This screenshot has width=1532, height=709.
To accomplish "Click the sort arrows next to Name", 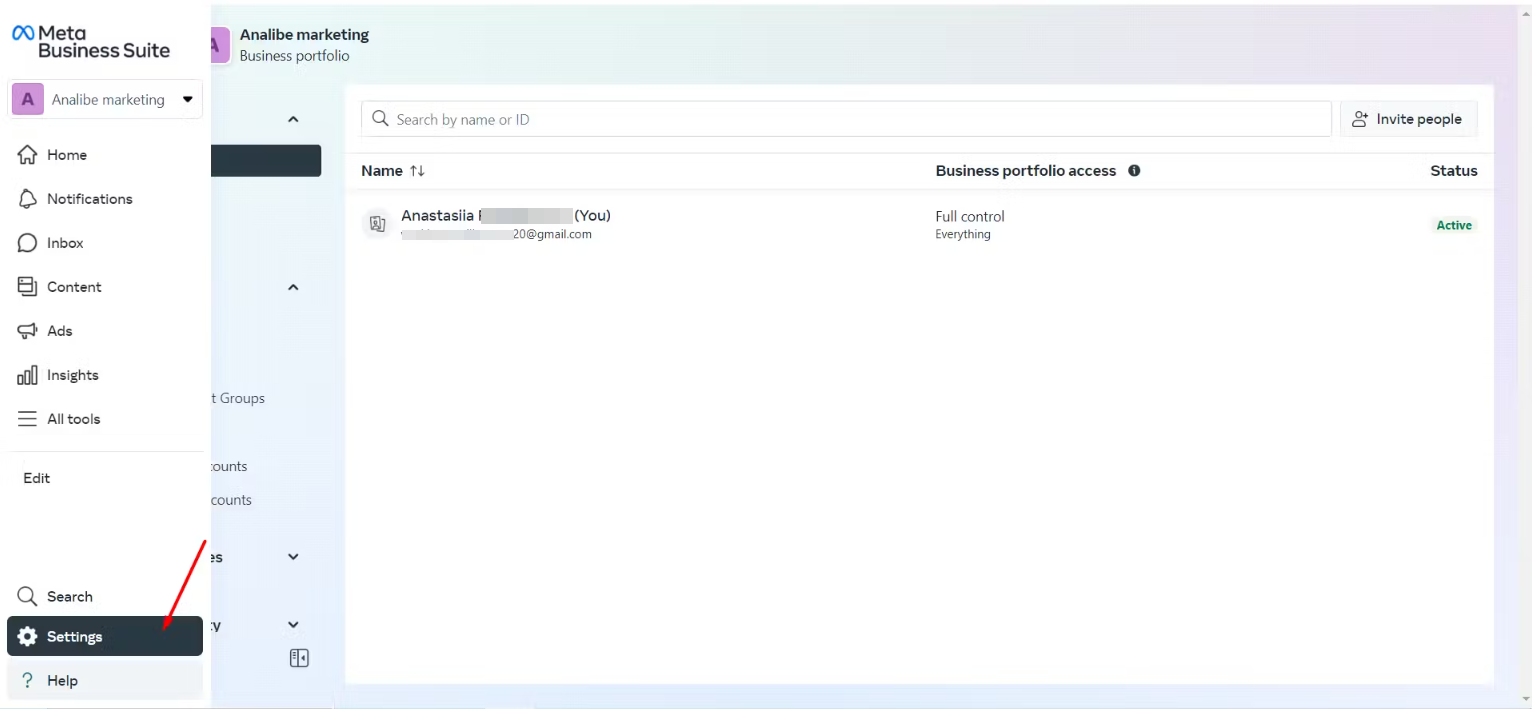I will (418, 171).
